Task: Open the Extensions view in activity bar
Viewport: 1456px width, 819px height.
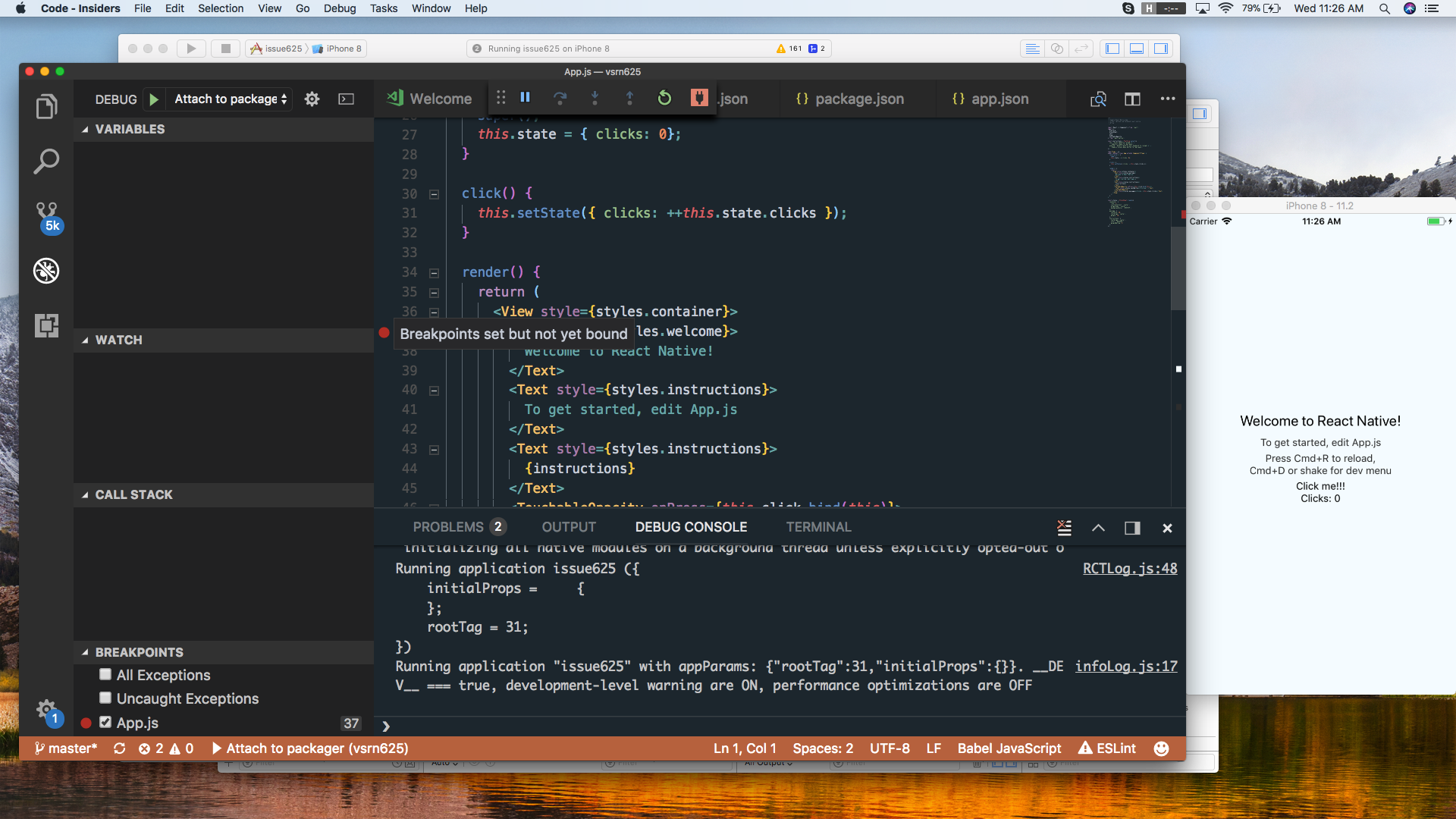Action: tap(46, 325)
